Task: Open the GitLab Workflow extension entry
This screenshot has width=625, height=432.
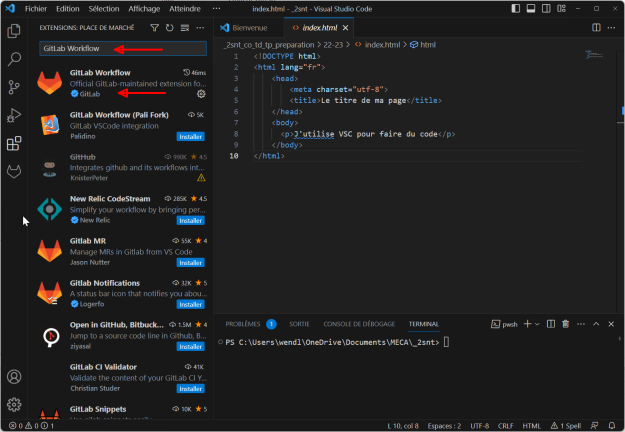Action: [x=121, y=83]
